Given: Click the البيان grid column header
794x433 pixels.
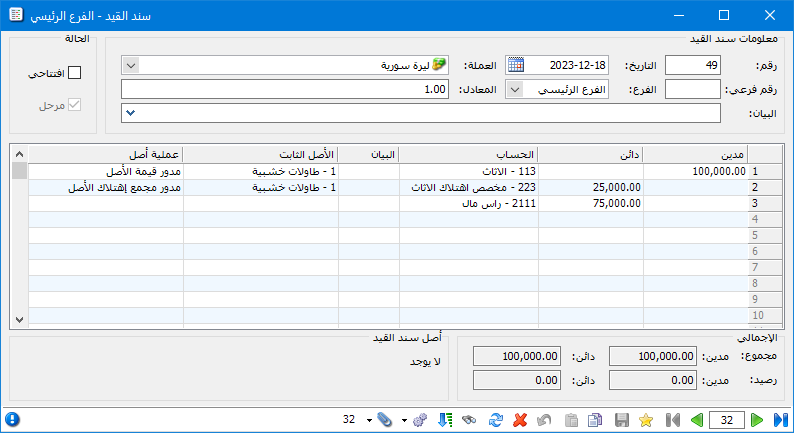Looking at the screenshot, I should pyautogui.click(x=369, y=154).
